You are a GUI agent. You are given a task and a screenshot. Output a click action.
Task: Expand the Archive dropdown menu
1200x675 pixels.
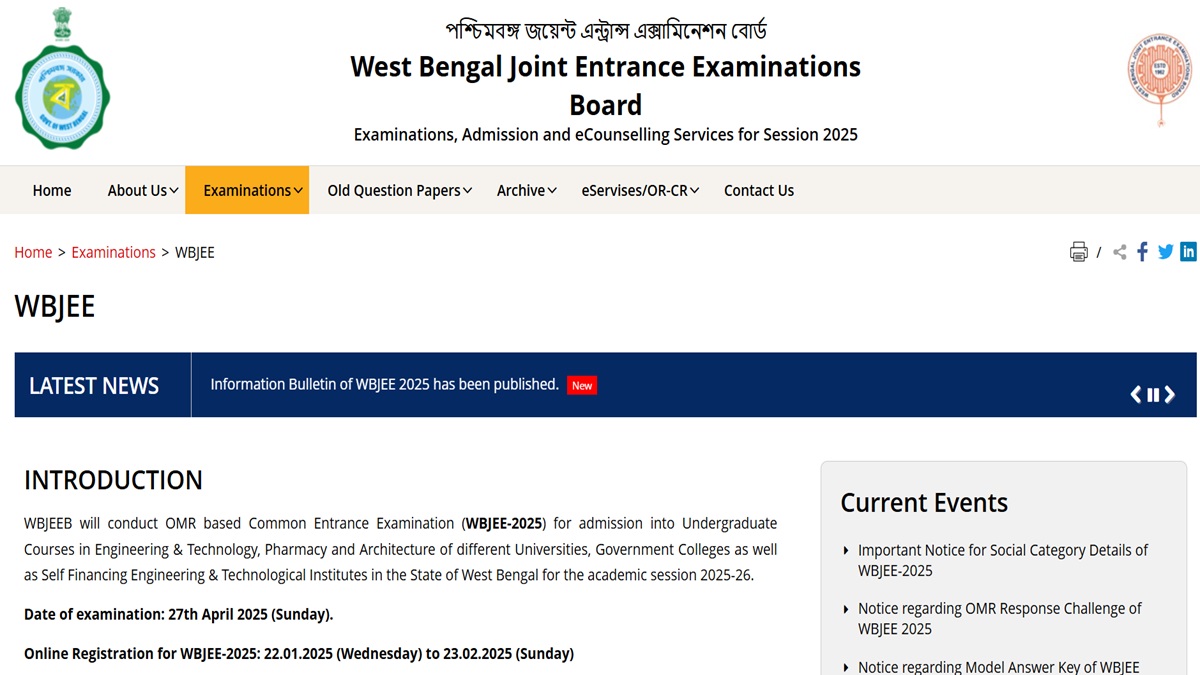[526, 190]
